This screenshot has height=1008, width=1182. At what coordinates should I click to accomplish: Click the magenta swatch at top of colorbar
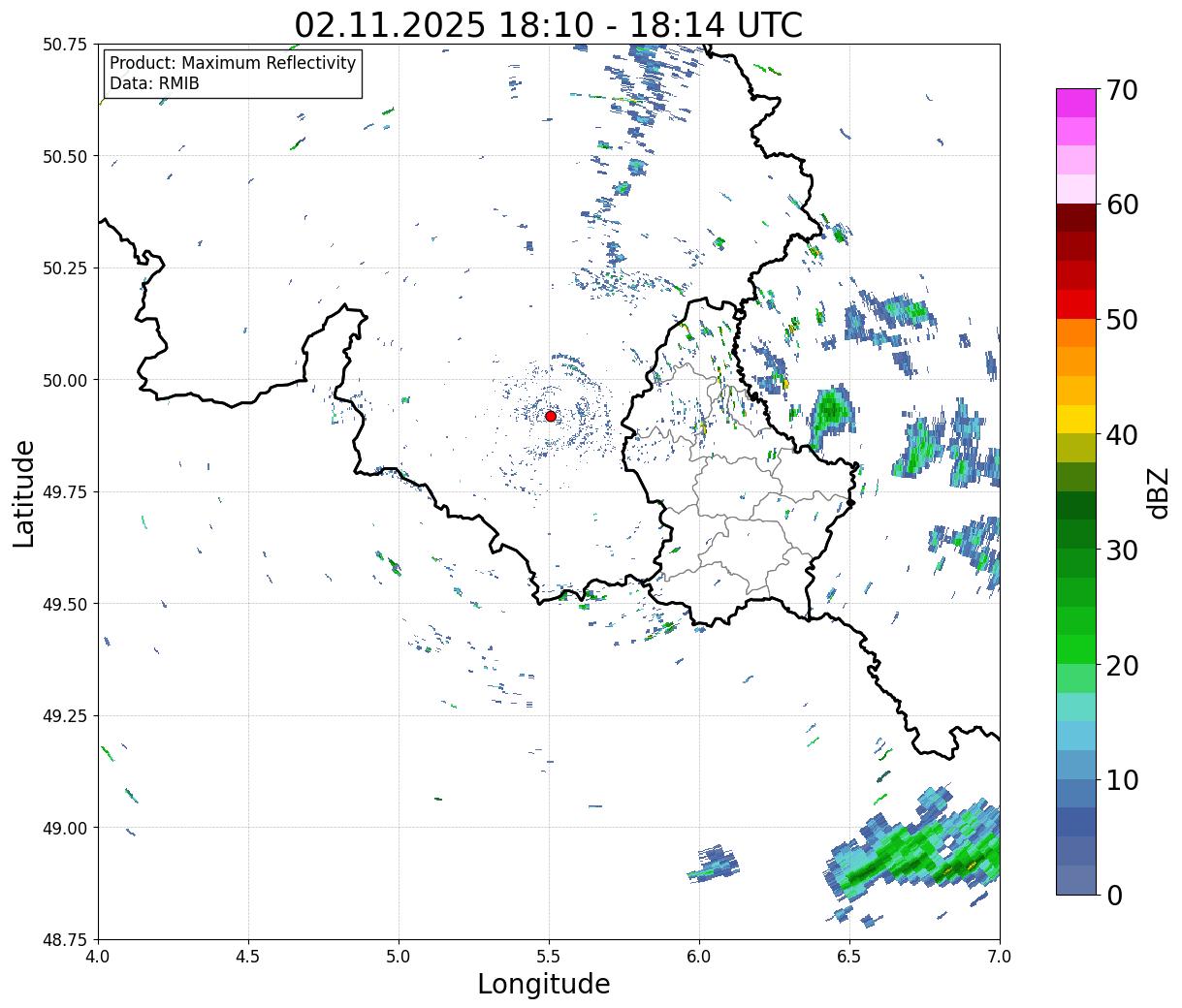click(x=1076, y=103)
